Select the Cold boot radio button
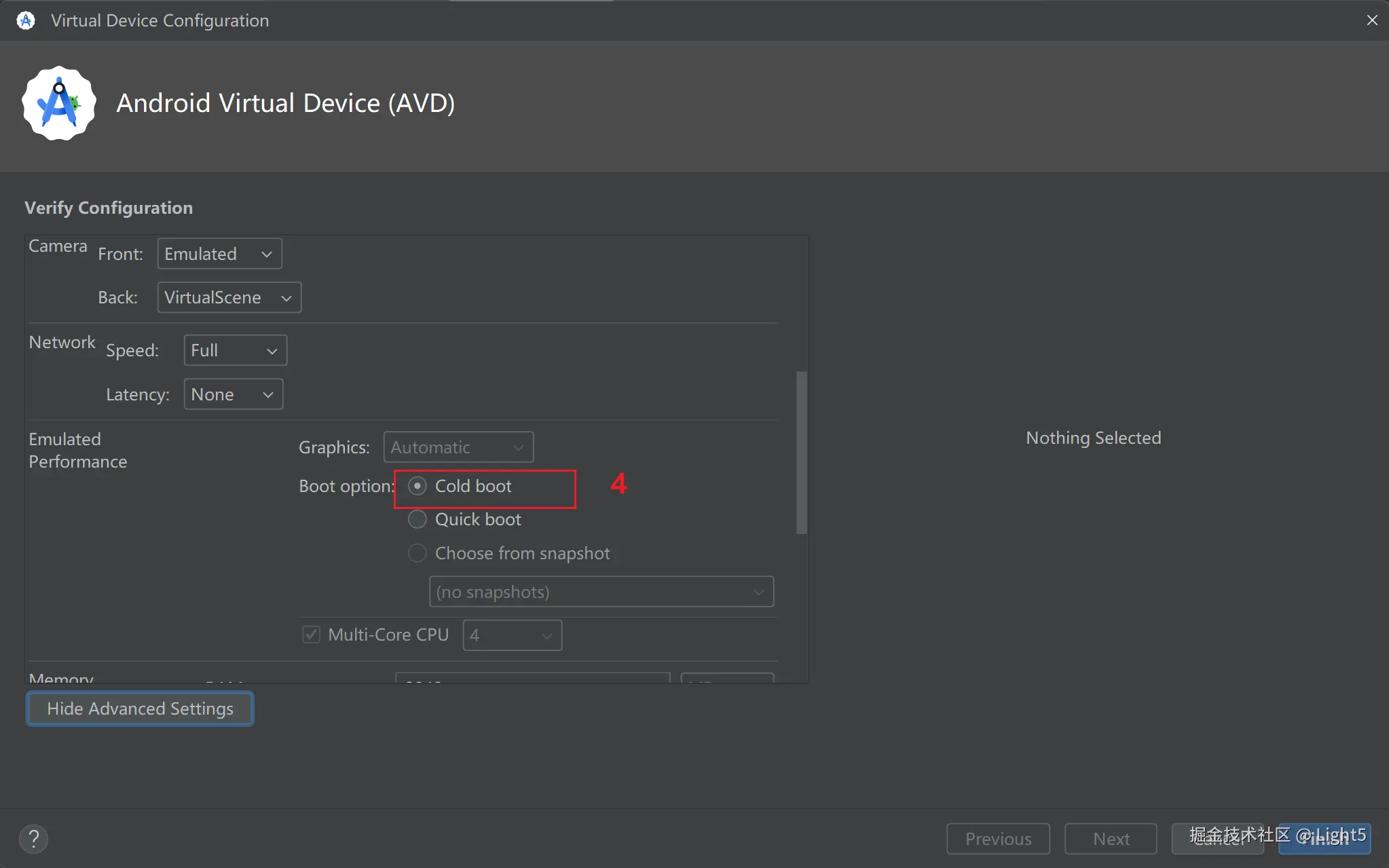The width and height of the screenshot is (1389, 868). pyautogui.click(x=418, y=486)
